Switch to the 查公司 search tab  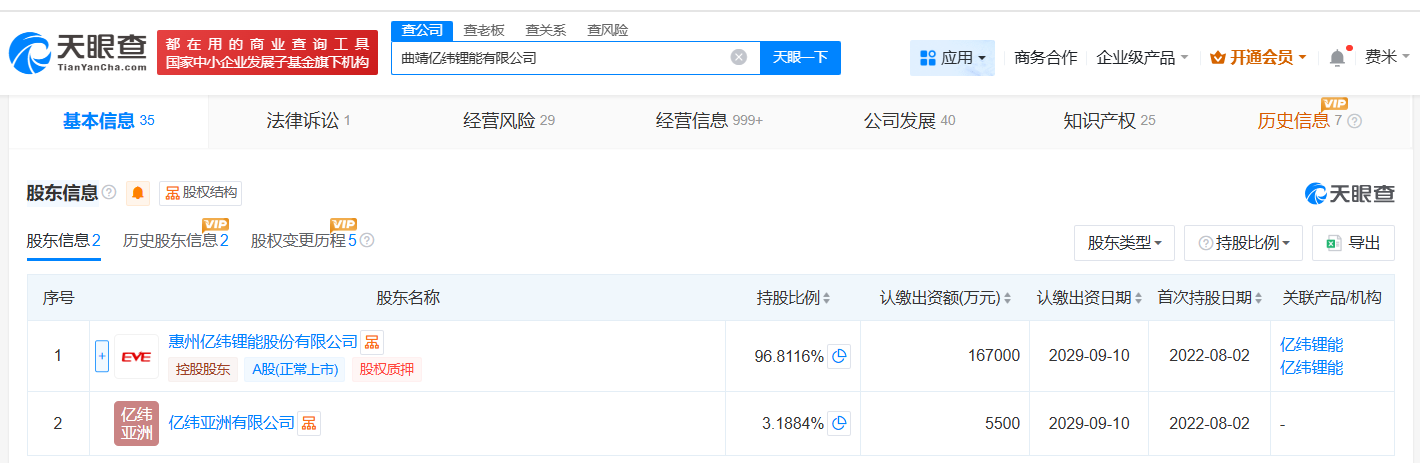(422, 30)
